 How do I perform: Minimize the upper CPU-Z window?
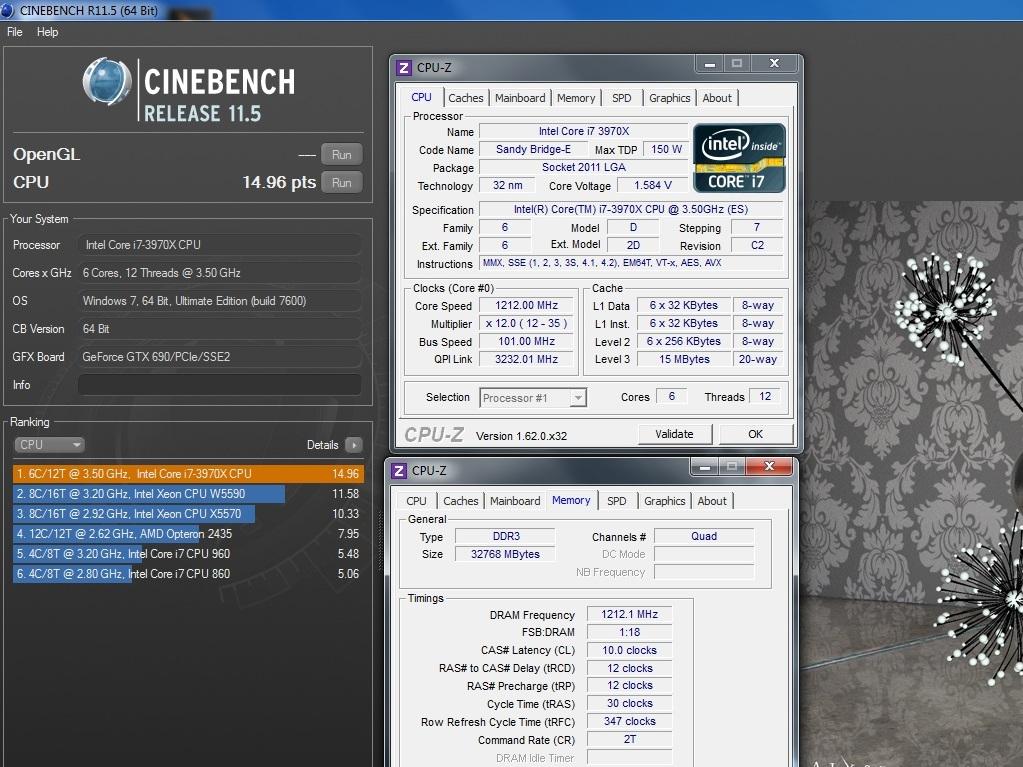tap(710, 64)
